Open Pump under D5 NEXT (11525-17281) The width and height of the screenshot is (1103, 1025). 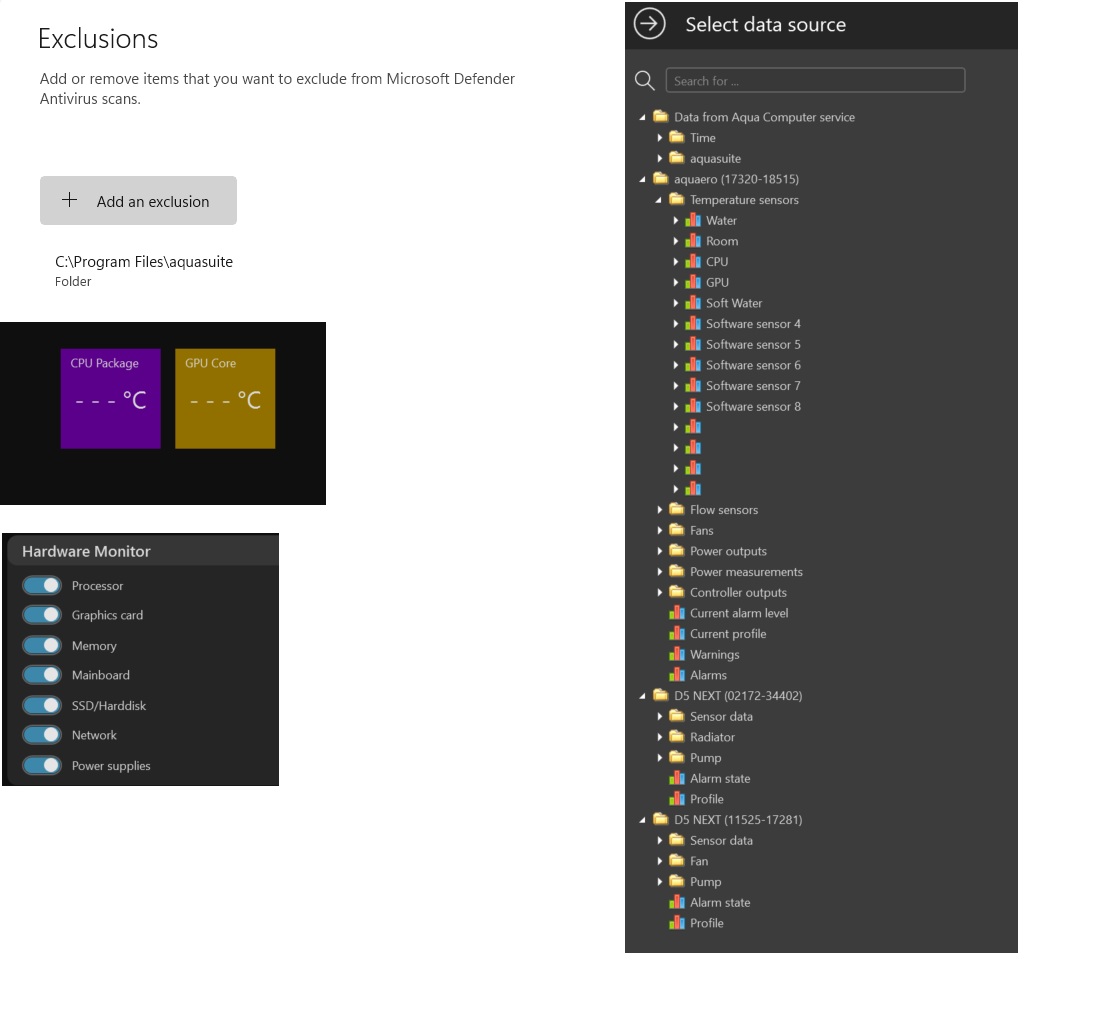pyautogui.click(x=705, y=881)
